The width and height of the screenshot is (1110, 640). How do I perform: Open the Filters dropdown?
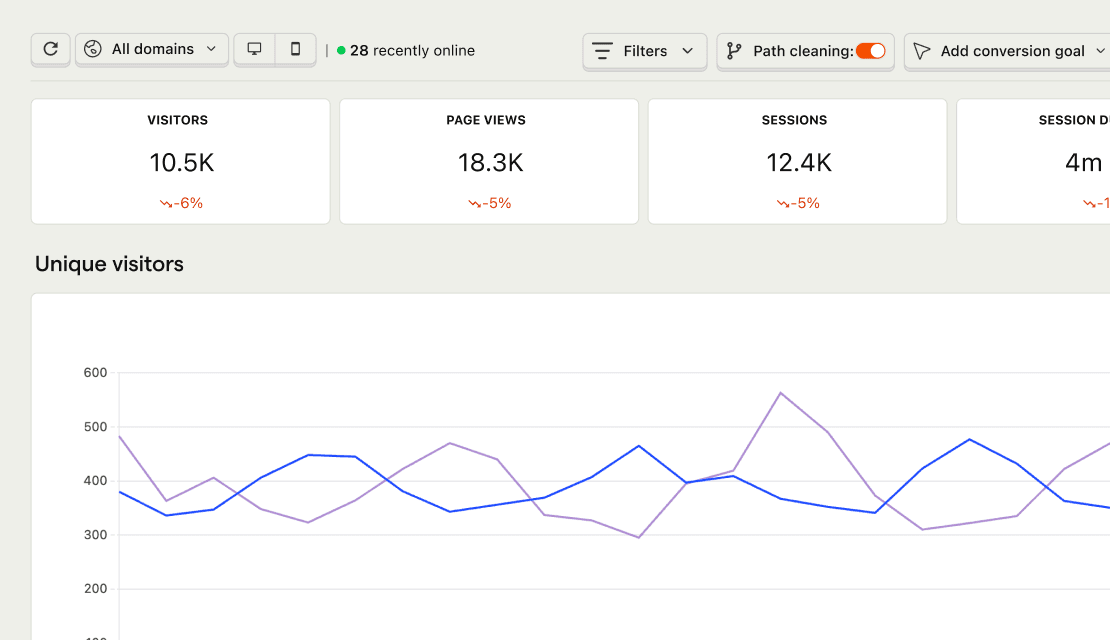[644, 51]
